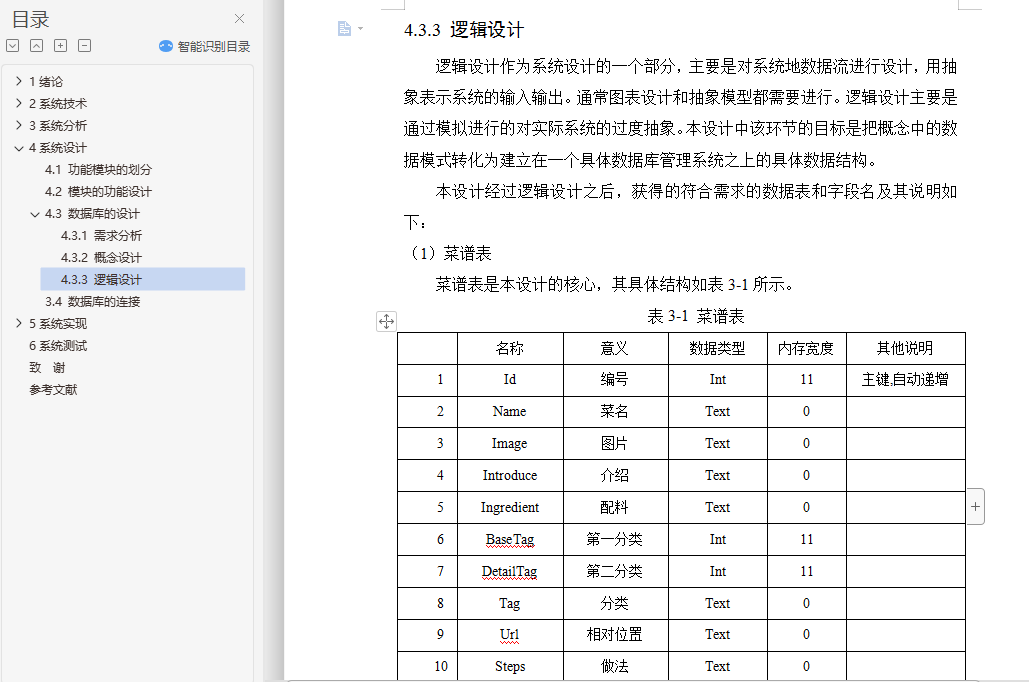Jump to 4.3.1 需求分析 heading
The height and width of the screenshot is (682, 1029).
click(x=101, y=236)
